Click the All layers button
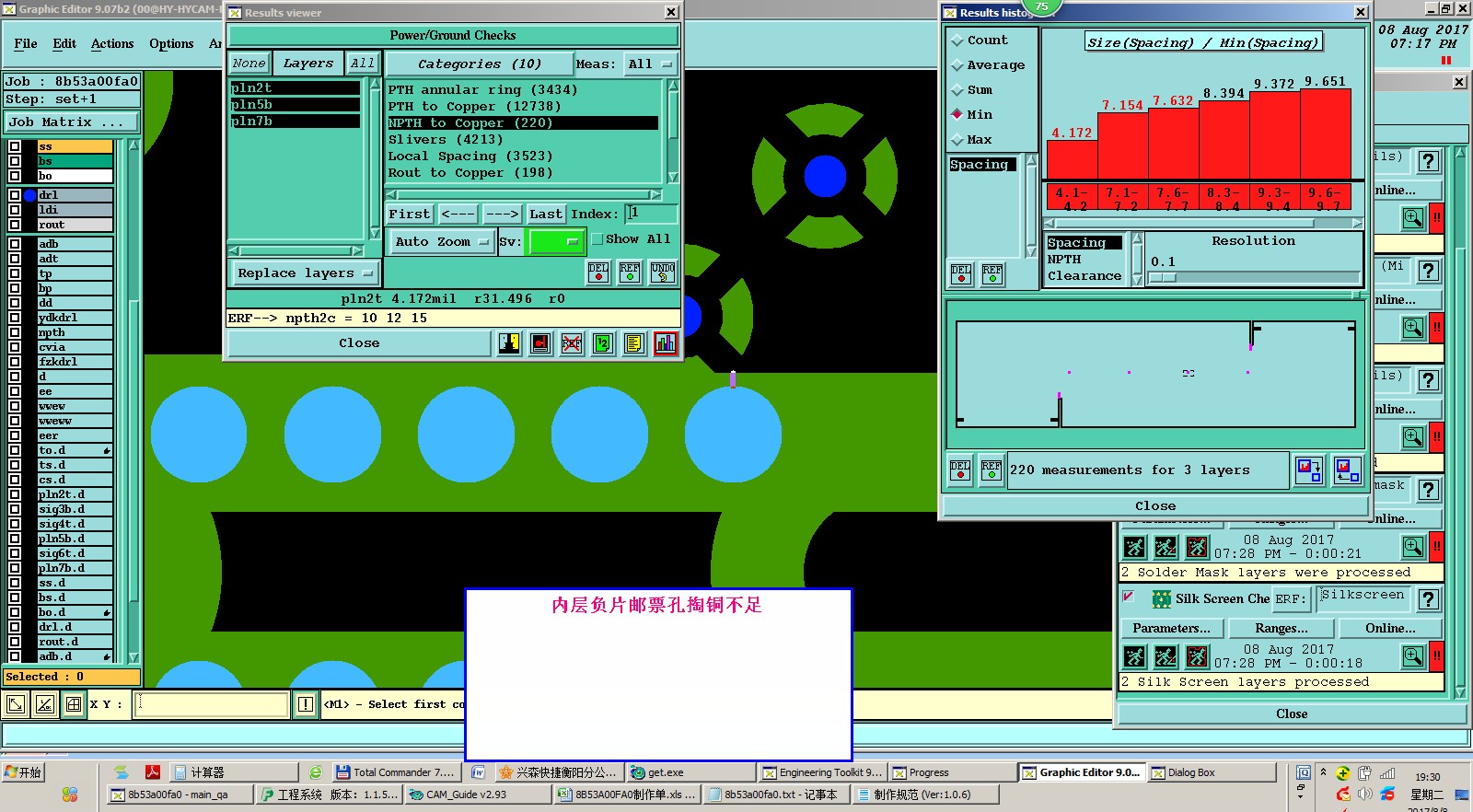 point(362,64)
